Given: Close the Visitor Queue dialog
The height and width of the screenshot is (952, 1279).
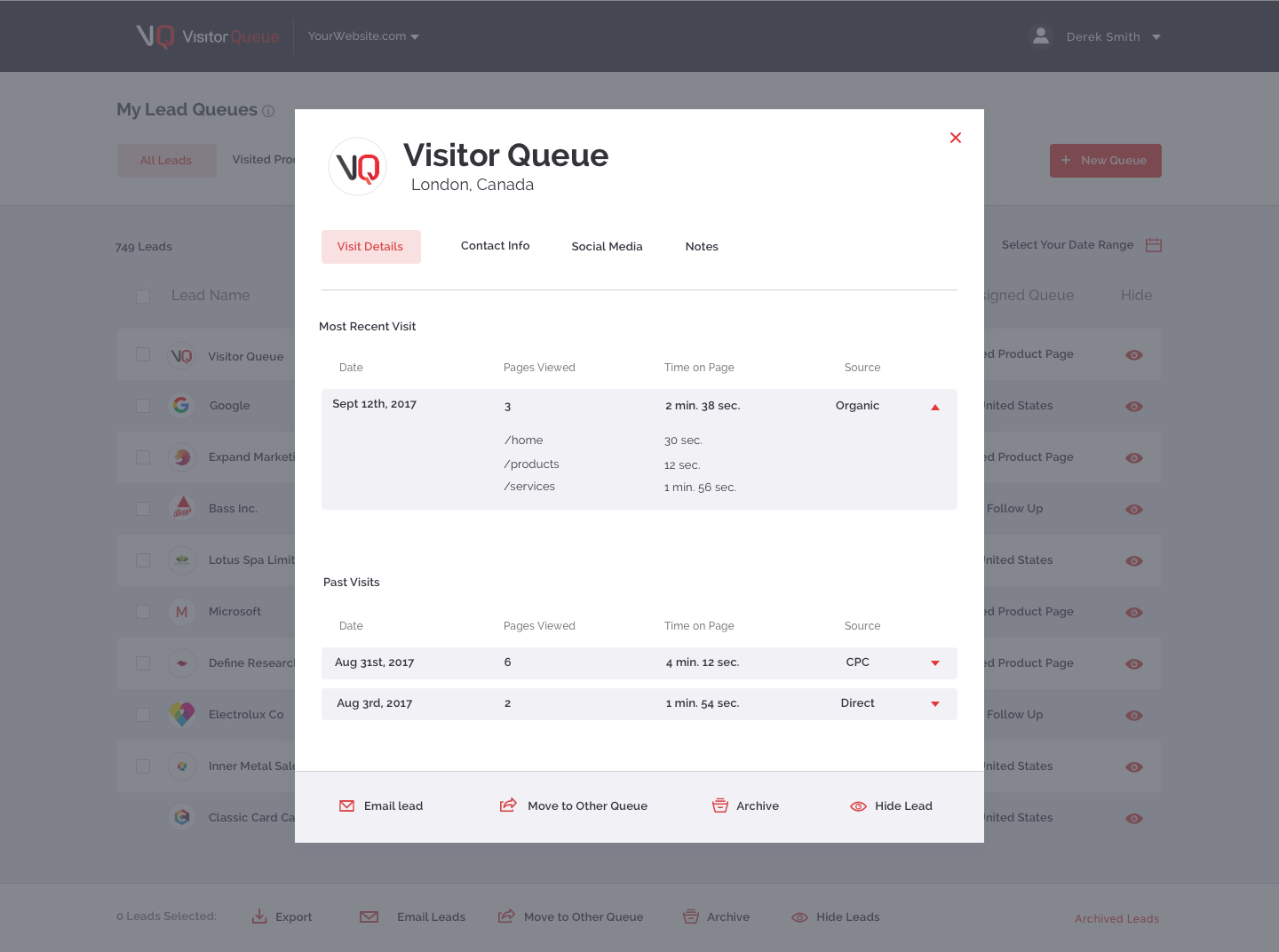Looking at the screenshot, I should pyautogui.click(x=956, y=138).
